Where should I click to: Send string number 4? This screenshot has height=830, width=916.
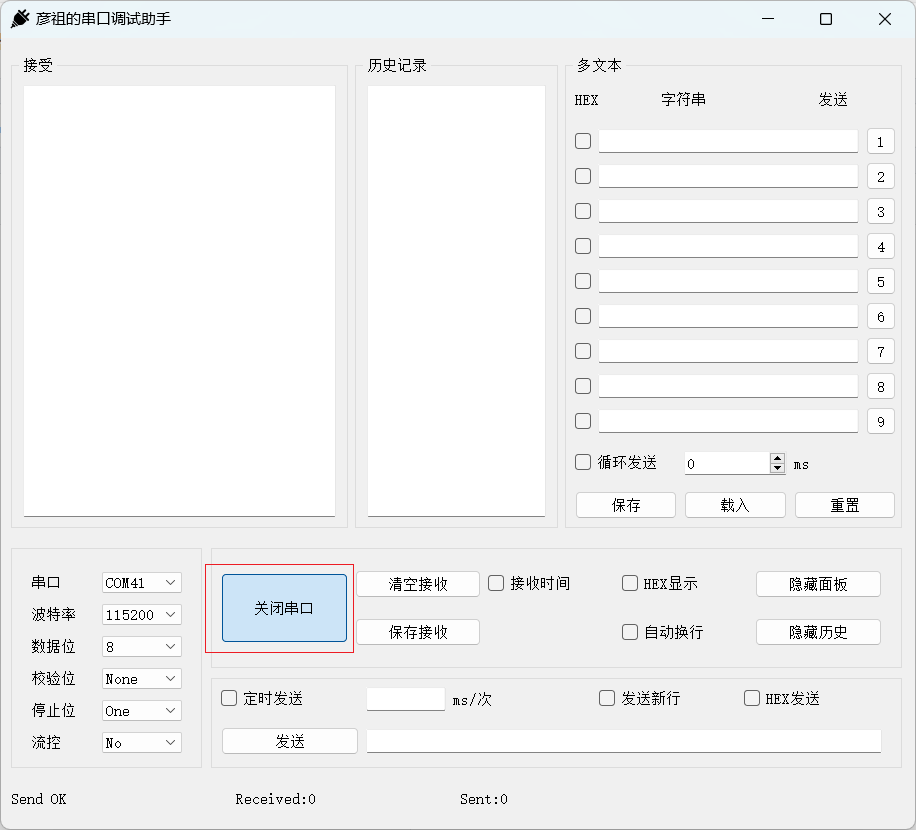point(880,246)
